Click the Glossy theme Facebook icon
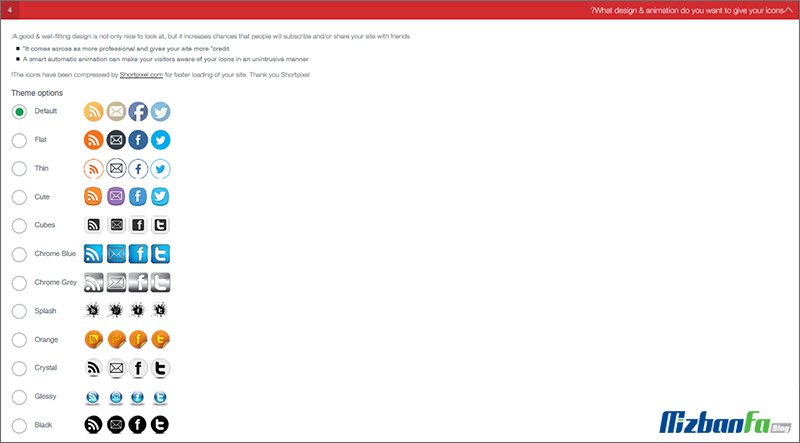This screenshot has height=443, width=800. (x=138, y=397)
